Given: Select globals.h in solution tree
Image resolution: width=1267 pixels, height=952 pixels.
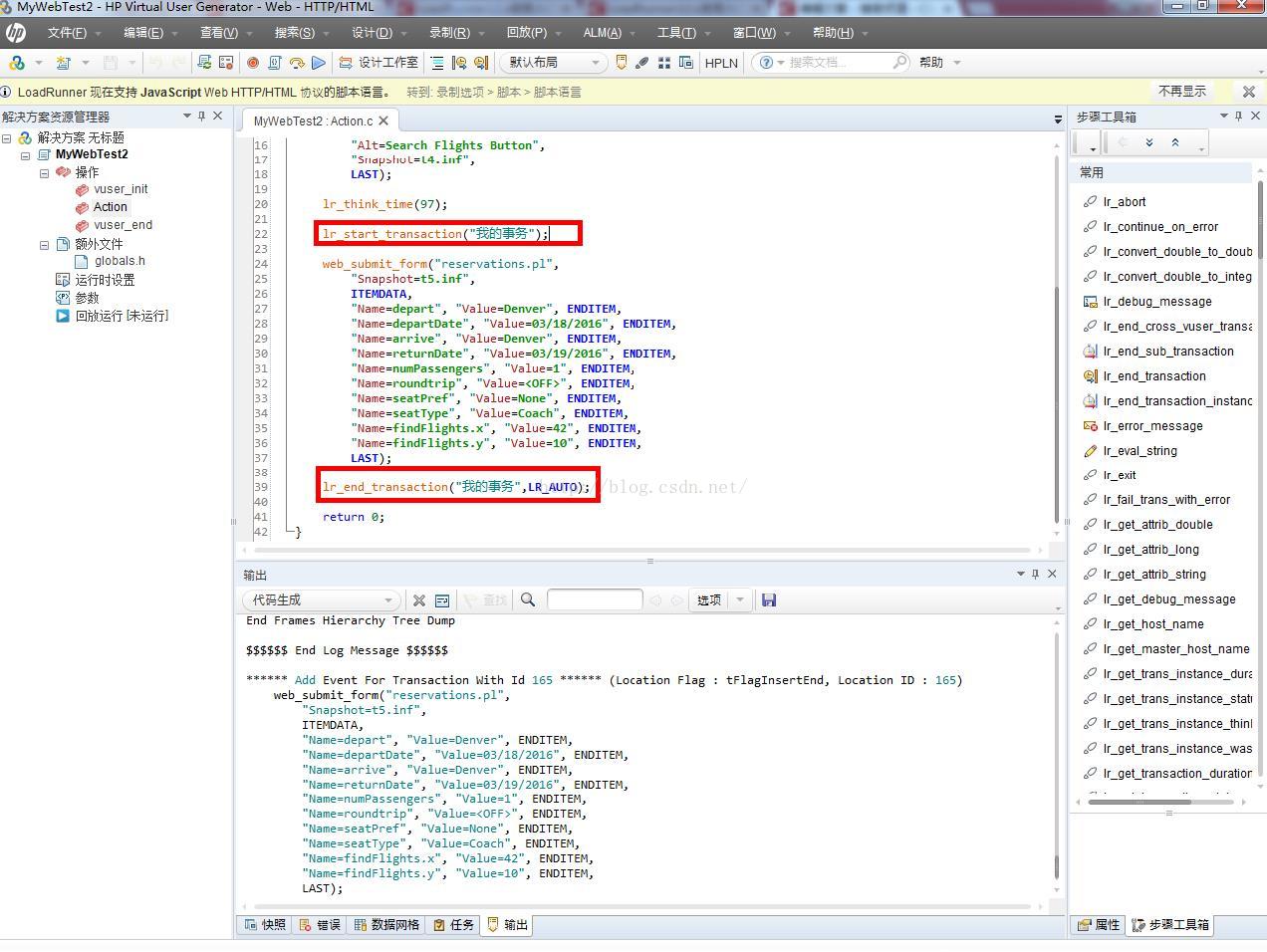Looking at the screenshot, I should [120, 261].
